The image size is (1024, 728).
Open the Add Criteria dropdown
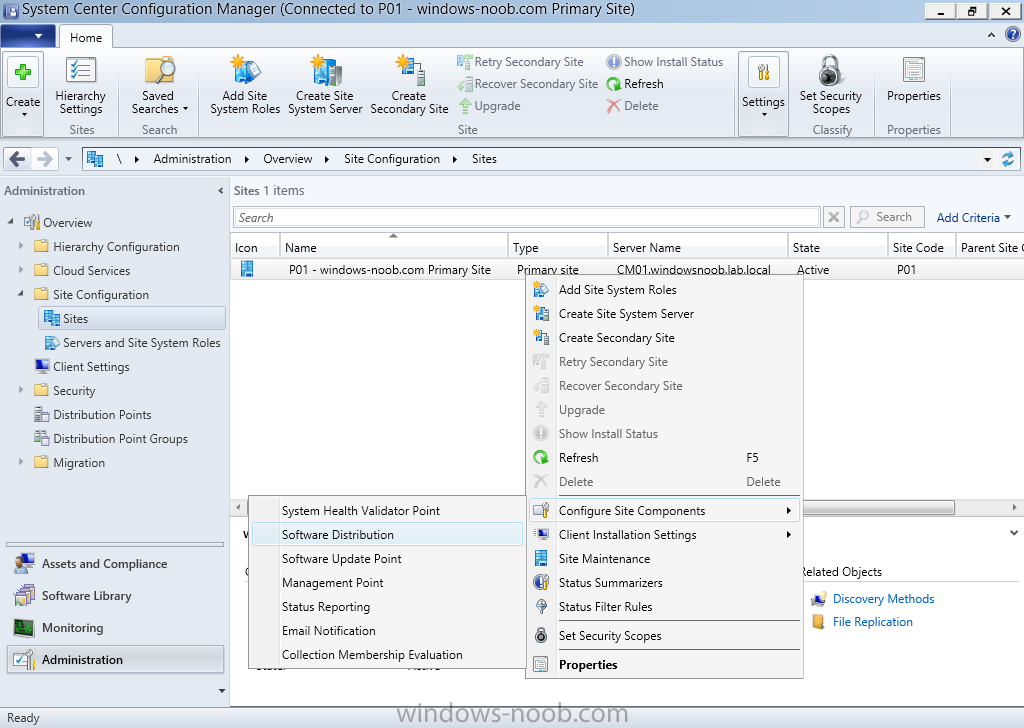click(973, 217)
